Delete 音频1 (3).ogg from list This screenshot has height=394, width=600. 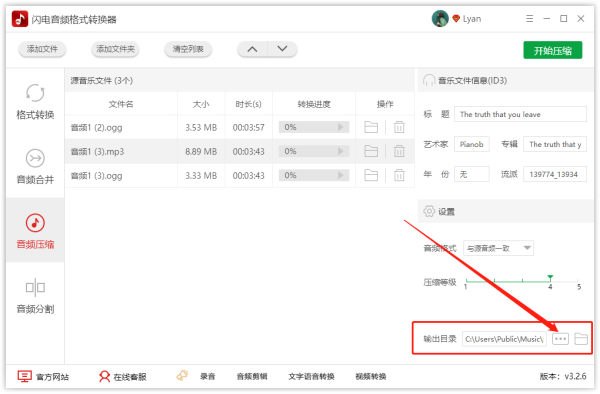(399, 176)
